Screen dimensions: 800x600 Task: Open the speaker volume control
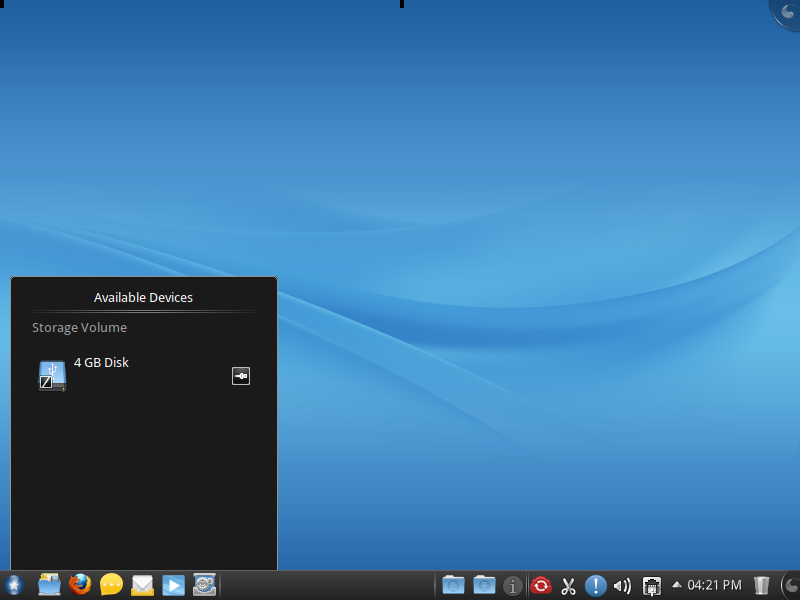click(622, 586)
